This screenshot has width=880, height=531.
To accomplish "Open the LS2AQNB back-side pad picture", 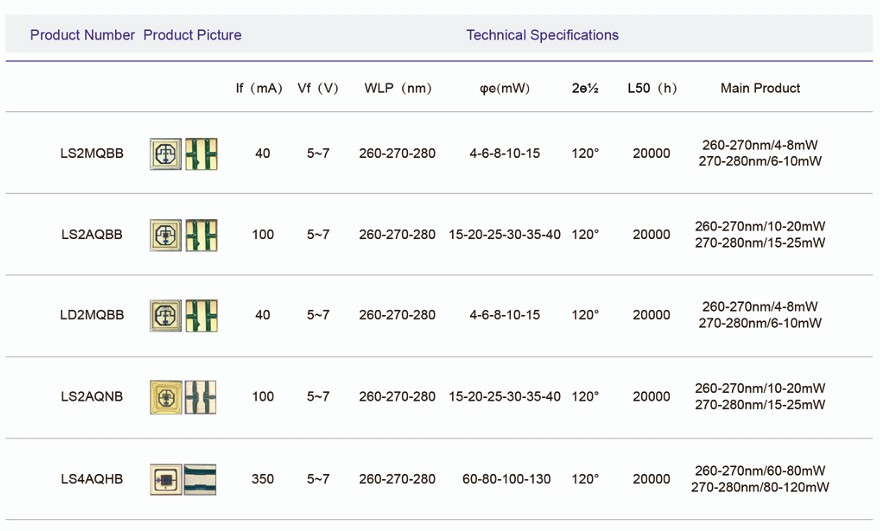I will coord(201,397).
